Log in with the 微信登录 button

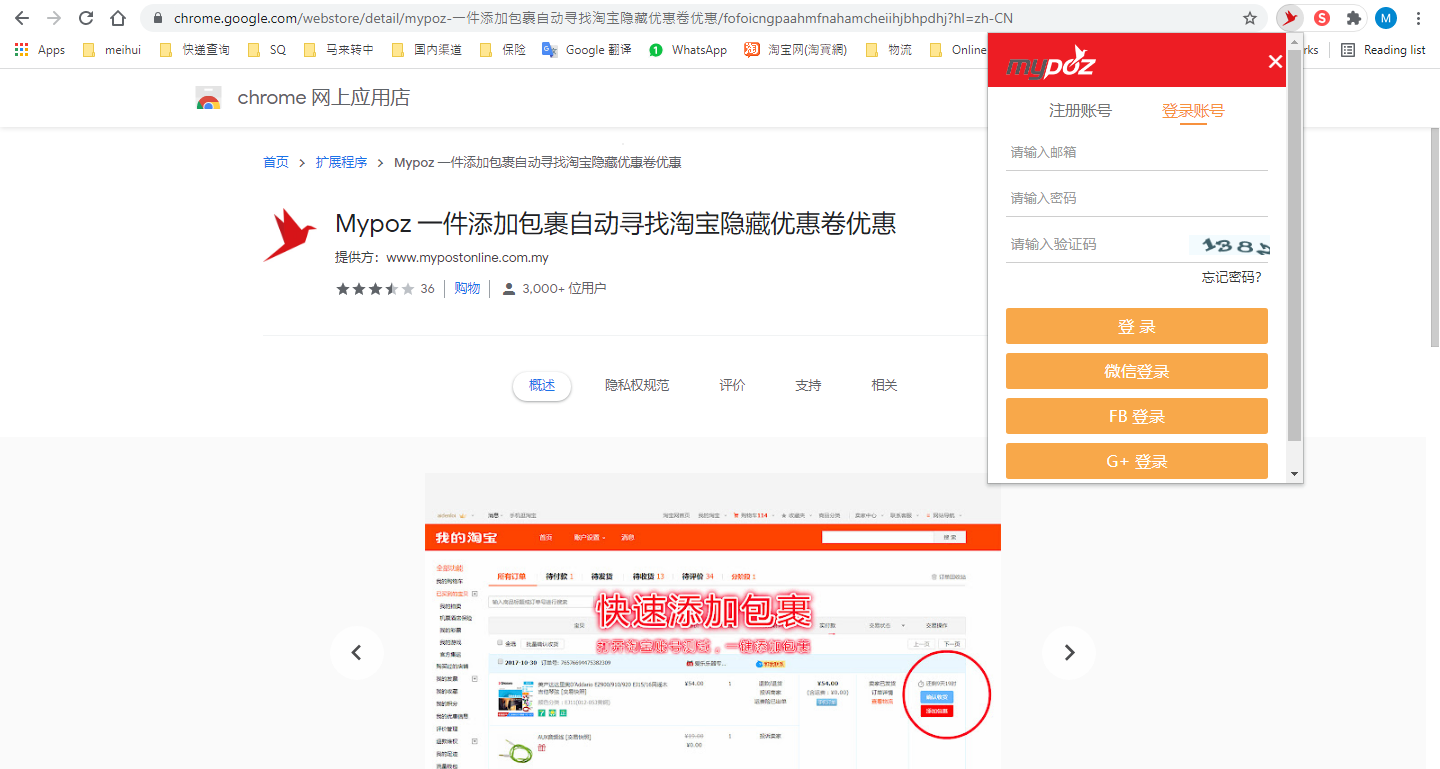1137,371
